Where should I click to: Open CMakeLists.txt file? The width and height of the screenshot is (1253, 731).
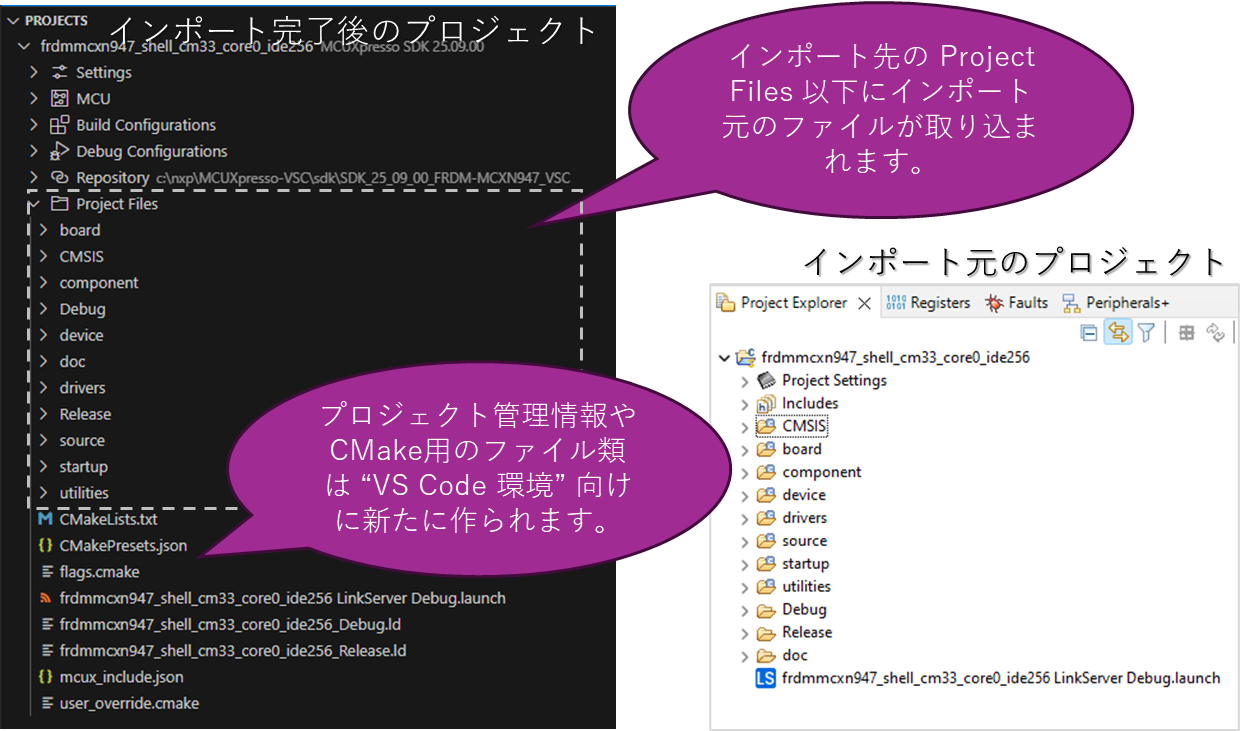coord(108,520)
